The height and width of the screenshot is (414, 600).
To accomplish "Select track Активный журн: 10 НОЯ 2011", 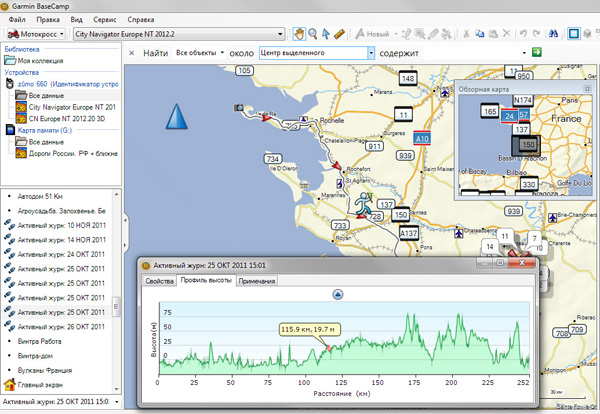I will pos(55,225).
